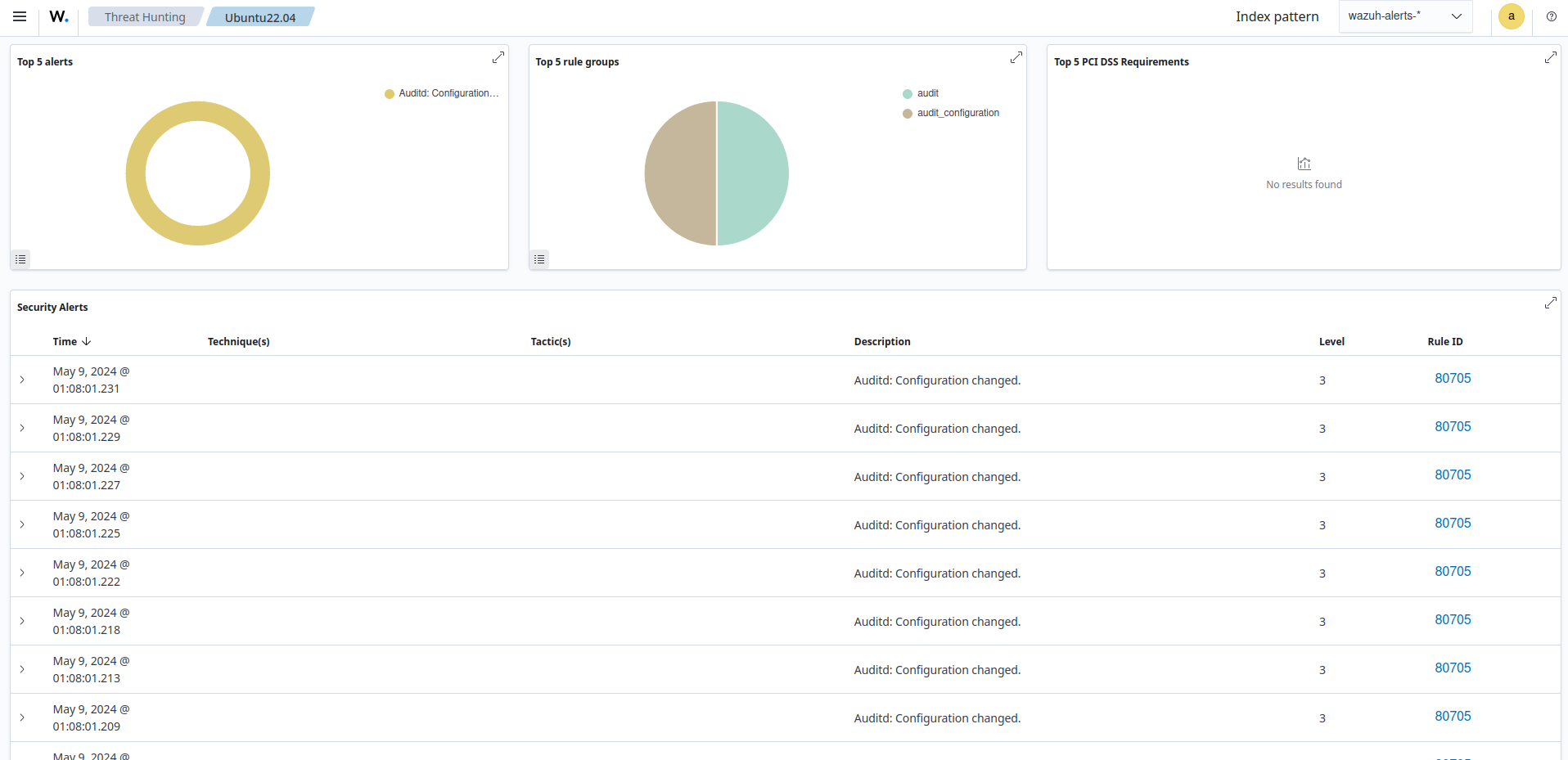Open rule 80705 from the first alert

click(x=1452, y=378)
